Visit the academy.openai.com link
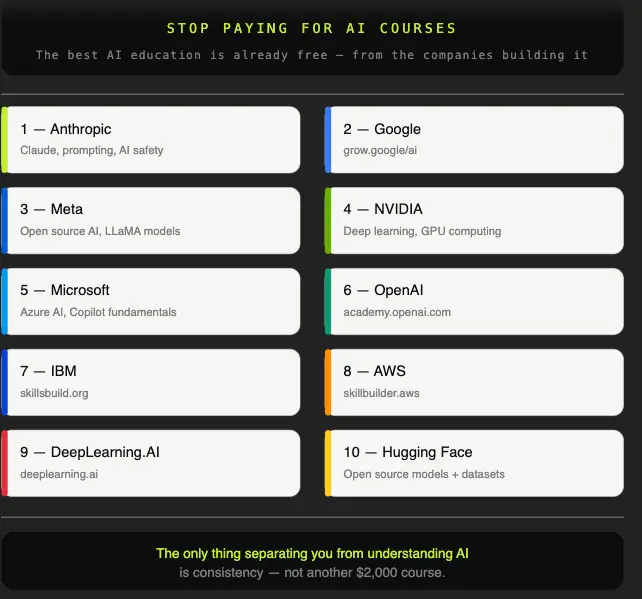Image resolution: width=642 pixels, height=599 pixels. point(397,312)
